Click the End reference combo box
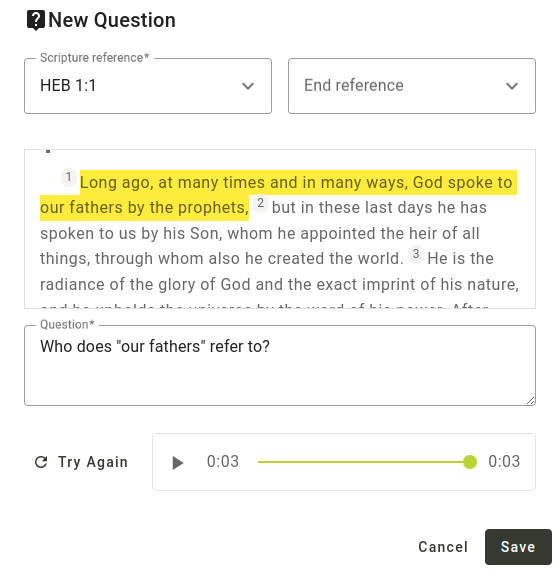Image resolution: width=560 pixels, height=573 pixels. click(x=412, y=86)
